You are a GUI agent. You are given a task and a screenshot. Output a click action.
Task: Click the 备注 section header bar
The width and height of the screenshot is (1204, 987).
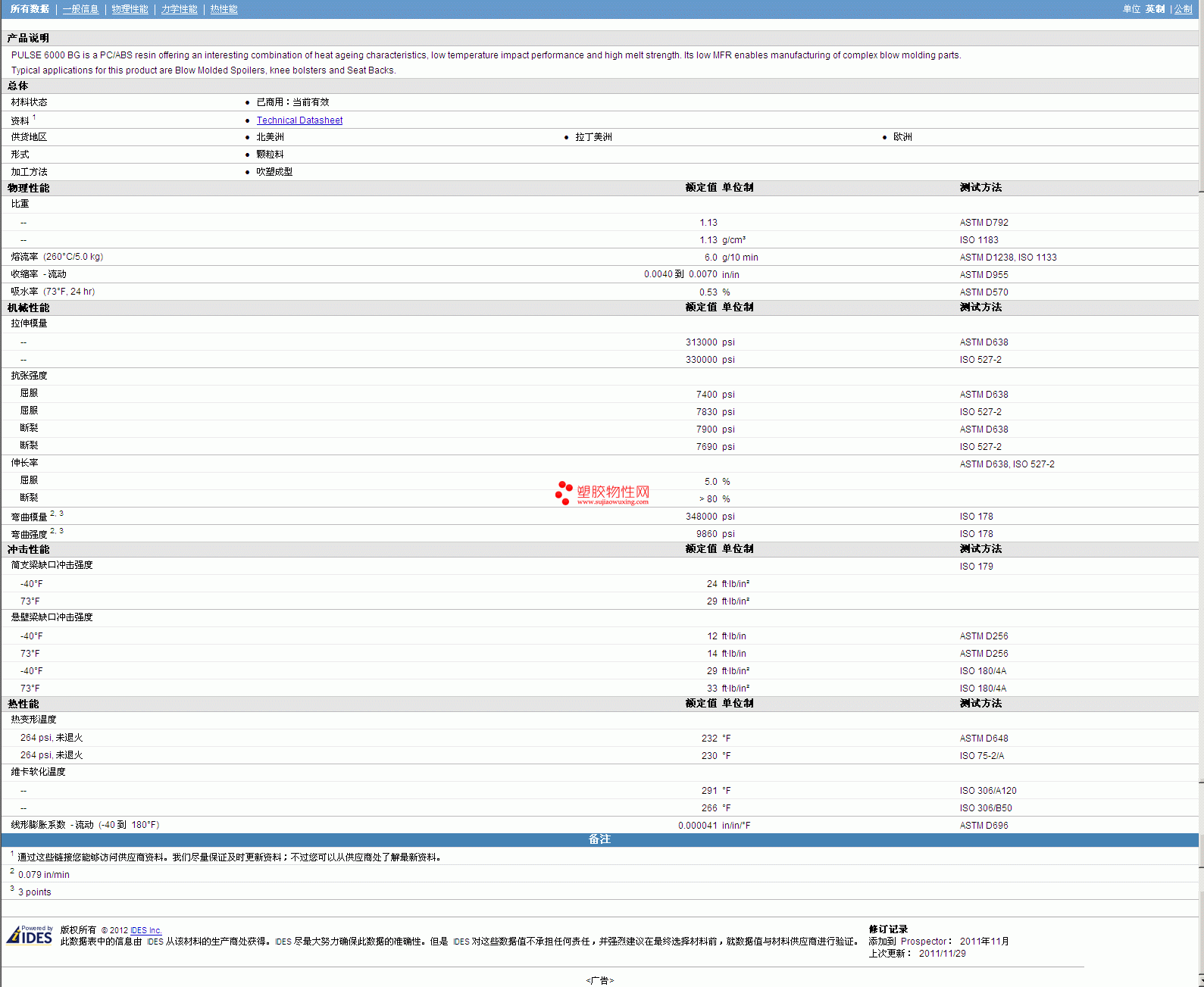click(x=599, y=839)
